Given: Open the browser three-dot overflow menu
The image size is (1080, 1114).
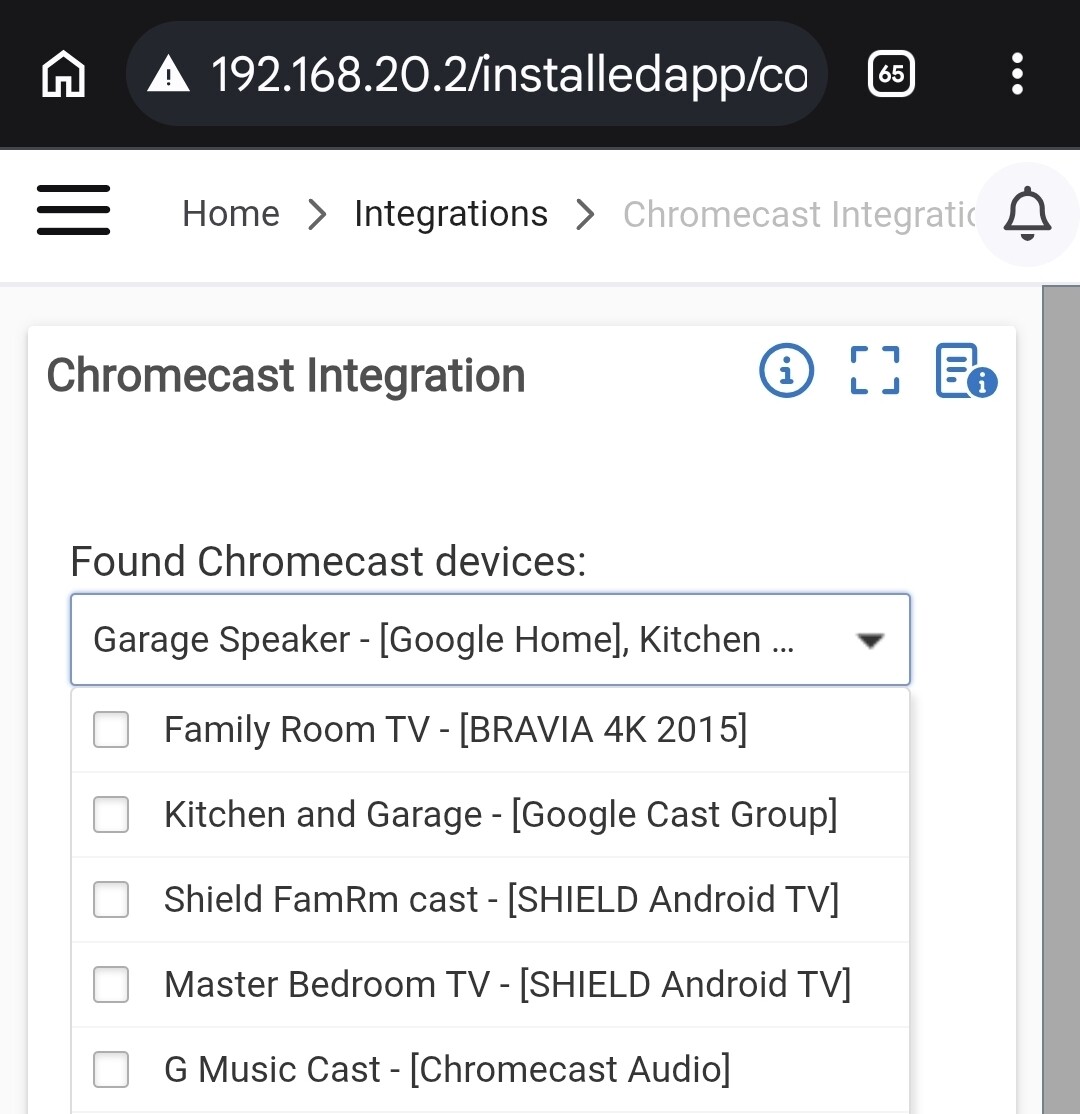Looking at the screenshot, I should [x=1017, y=73].
